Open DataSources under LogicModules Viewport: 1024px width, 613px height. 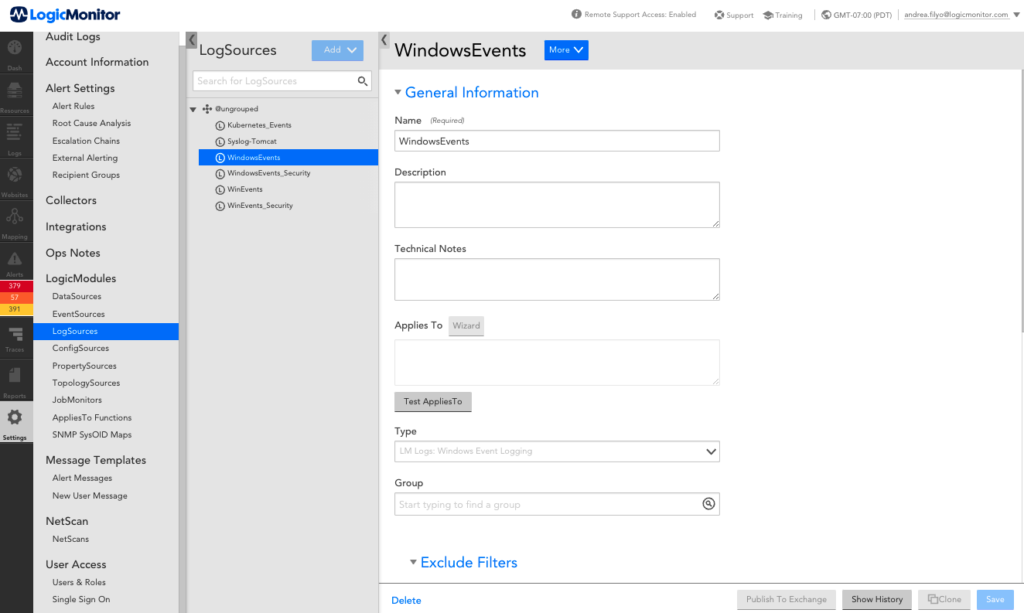coord(76,296)
